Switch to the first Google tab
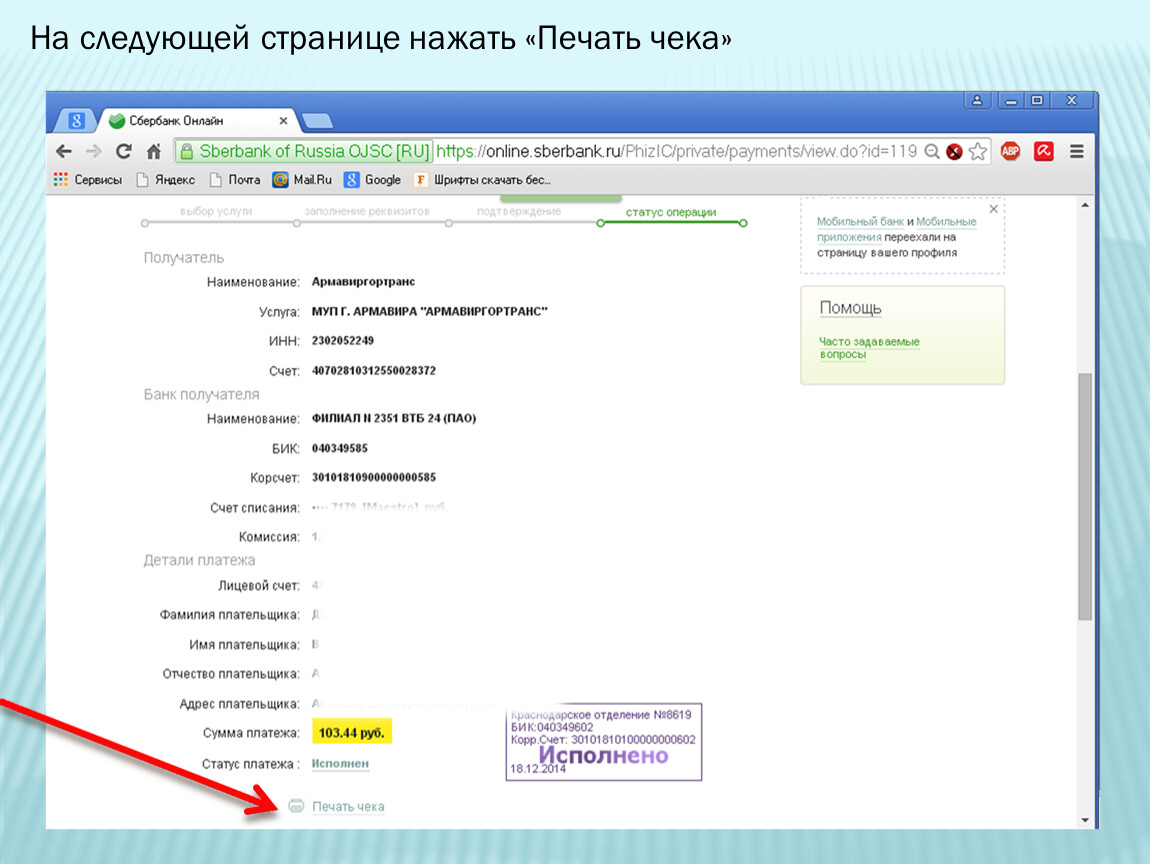Screen dimensions: 1150x864 pyautogui.click(x=76, y=120)
